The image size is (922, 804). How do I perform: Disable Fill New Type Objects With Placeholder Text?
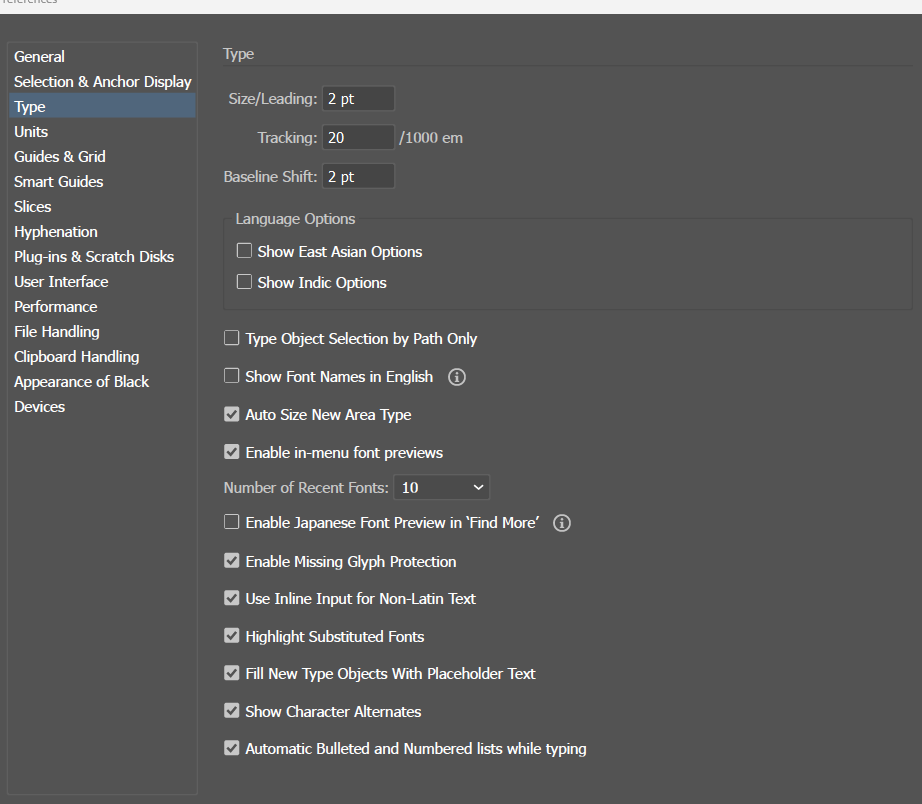[232, 673]
